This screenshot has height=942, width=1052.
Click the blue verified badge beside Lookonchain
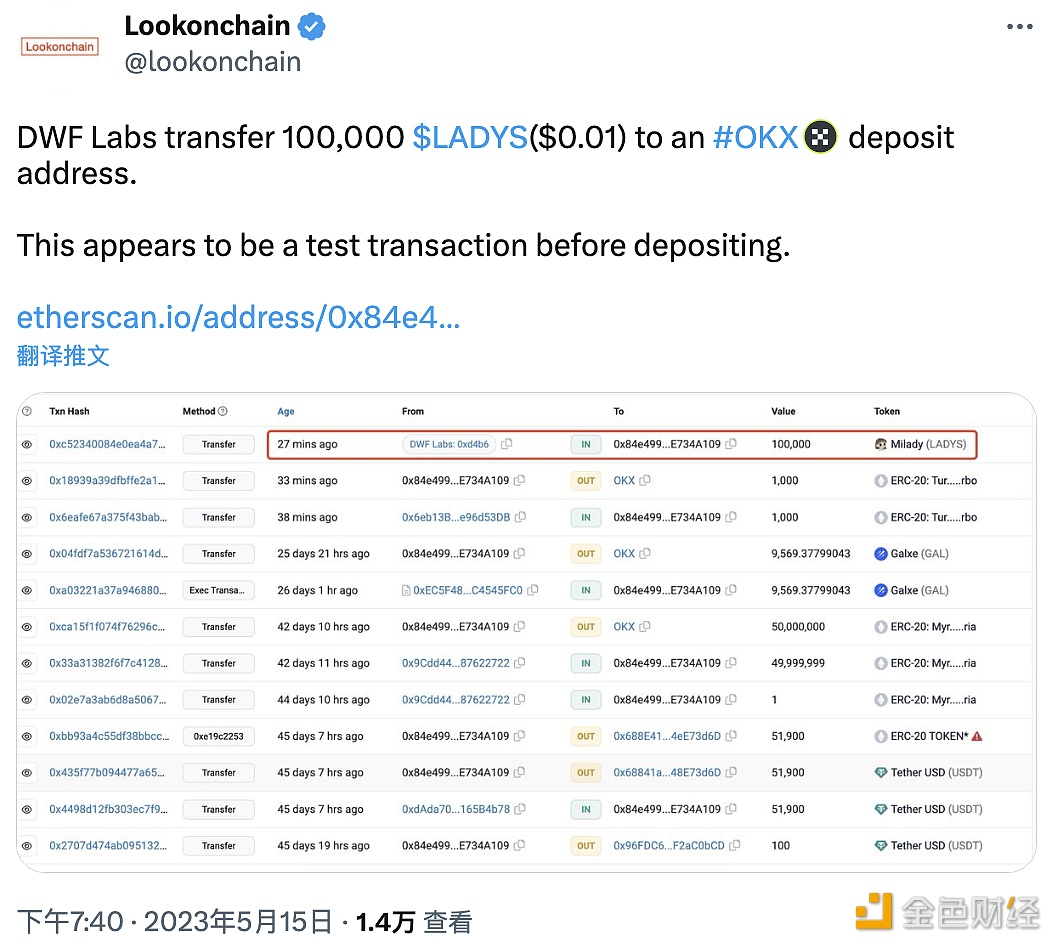[312, 27]
